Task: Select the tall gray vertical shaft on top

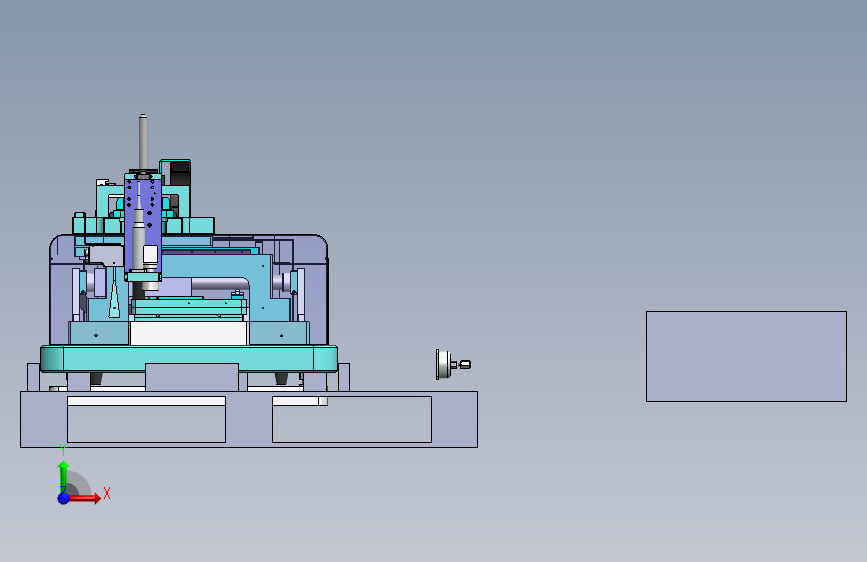Action: 143,142
